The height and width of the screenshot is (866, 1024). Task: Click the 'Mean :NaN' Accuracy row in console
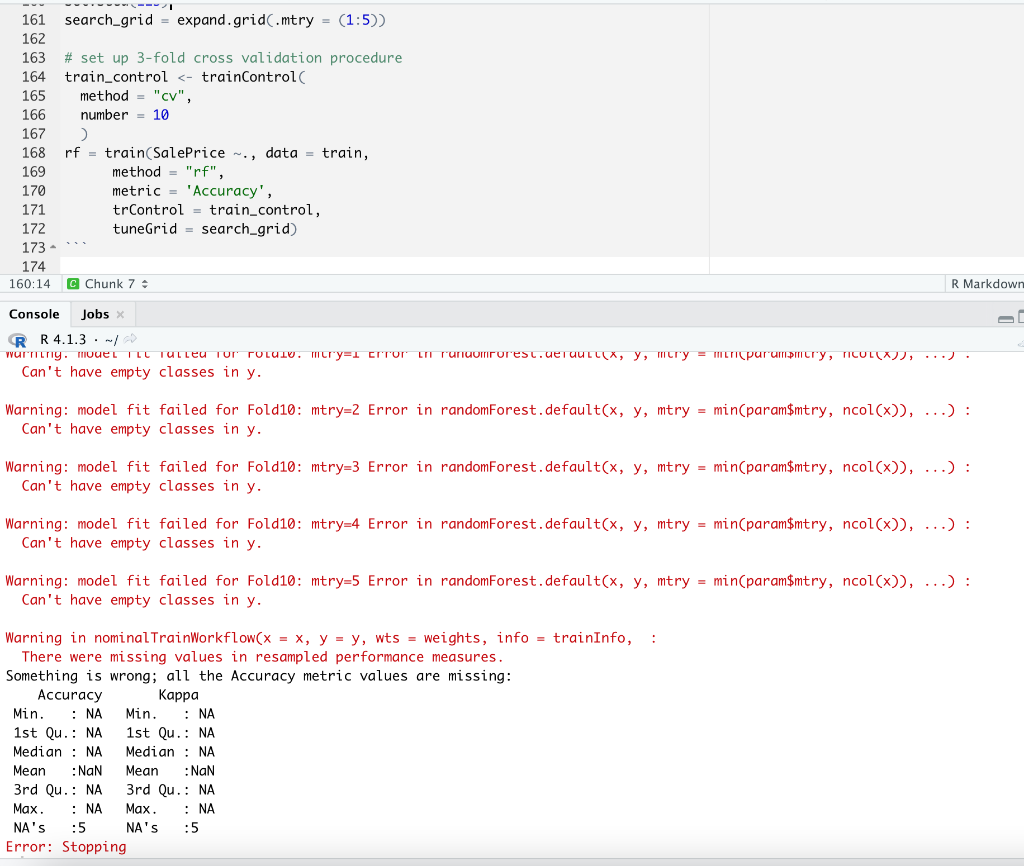click(57, 771)
